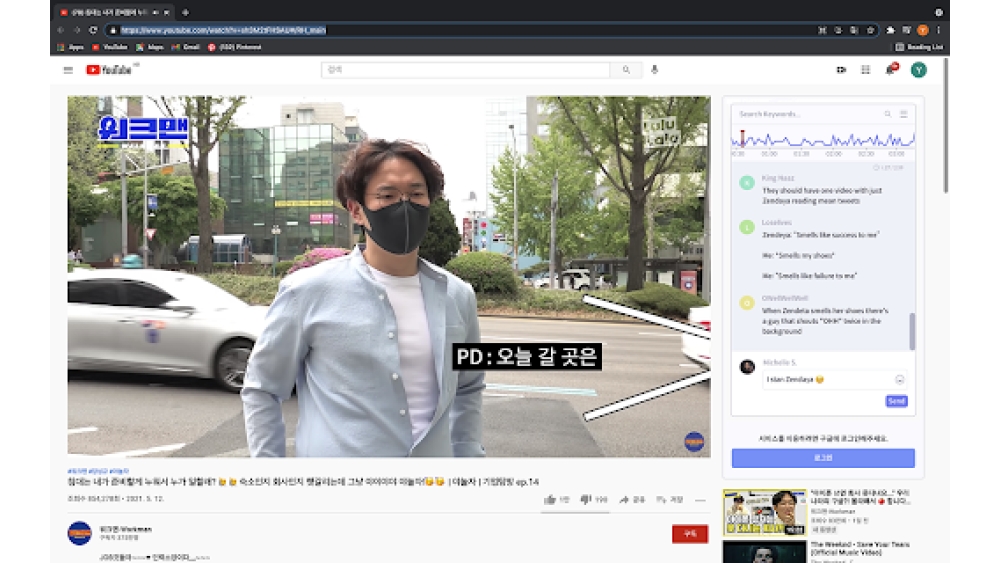This screenshot has width=1000, height=563.
Task: Start voice search with microphone icon
Action: click(x=654, y=70)
